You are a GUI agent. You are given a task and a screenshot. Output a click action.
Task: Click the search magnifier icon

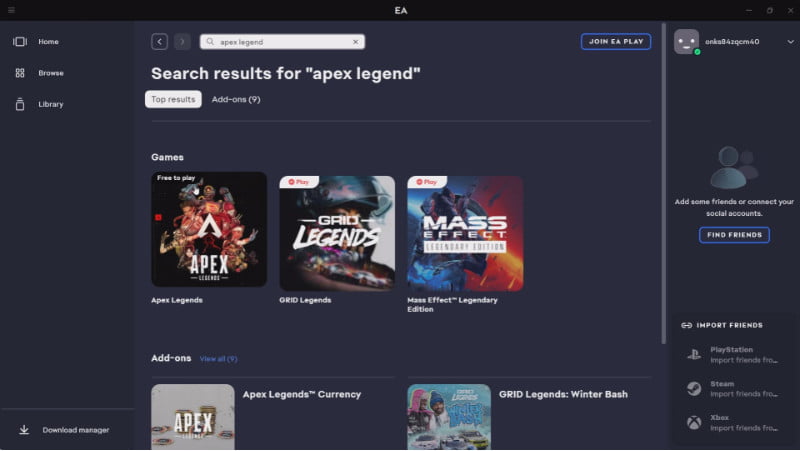coord(210,42)
